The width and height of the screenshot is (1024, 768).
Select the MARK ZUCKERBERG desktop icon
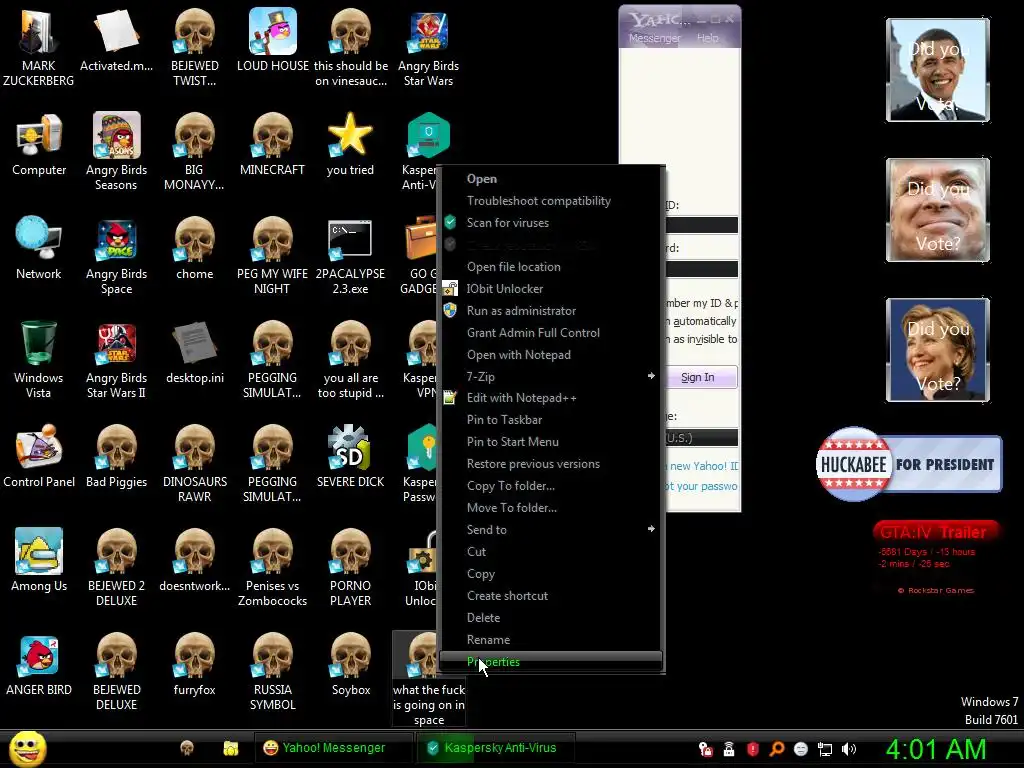[39, 47]
